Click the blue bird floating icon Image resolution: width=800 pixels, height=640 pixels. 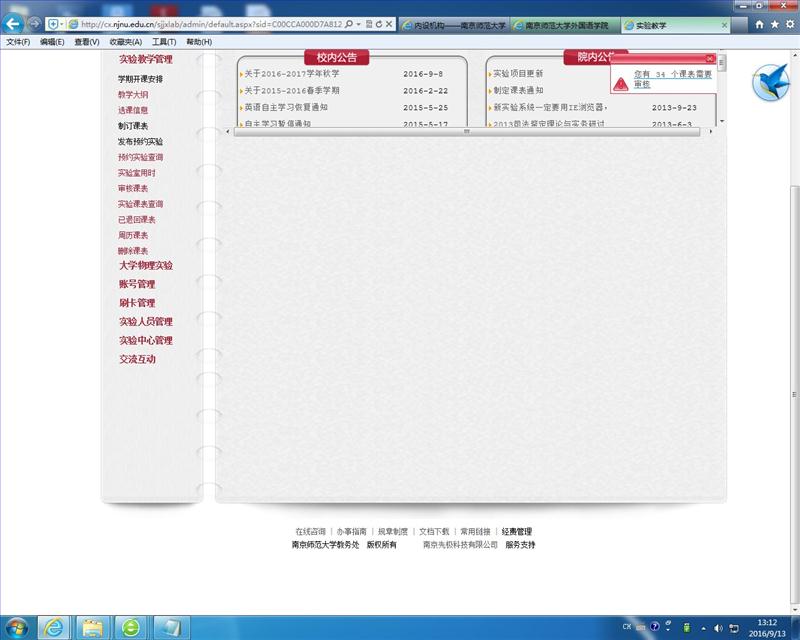click(769, 81)
